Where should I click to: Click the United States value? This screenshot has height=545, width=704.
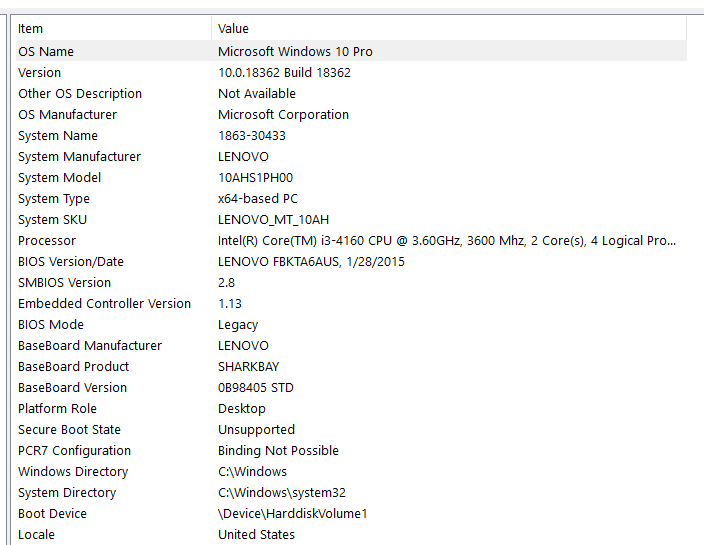pyautogui.click(x=256, y=535)
